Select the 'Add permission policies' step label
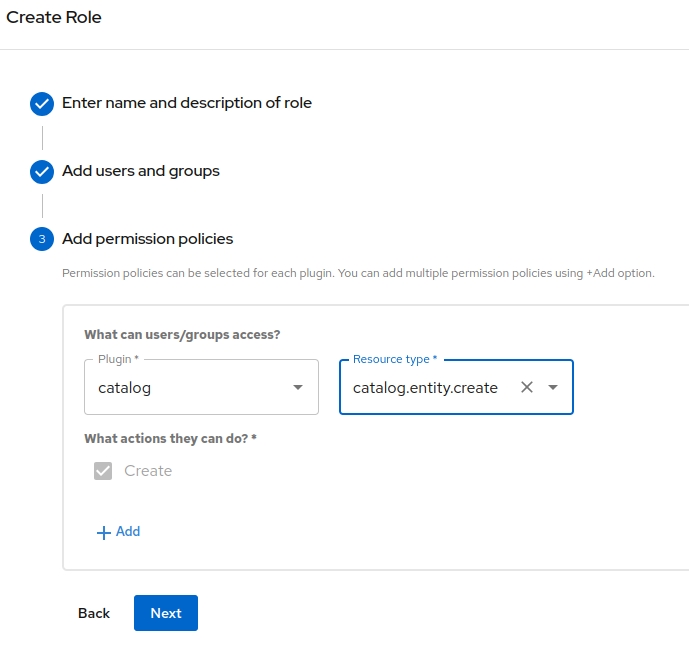This screenshot has width=689, height=650. [148, 239]
